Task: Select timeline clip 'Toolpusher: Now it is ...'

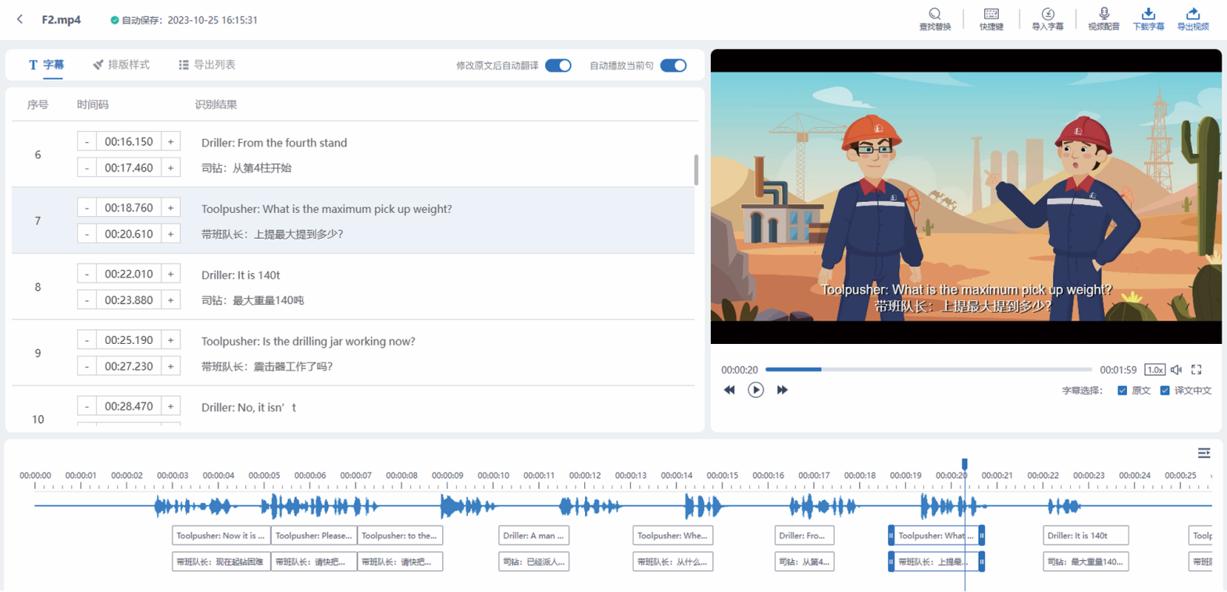Action: pyautogui.click(x=221, y=536)
